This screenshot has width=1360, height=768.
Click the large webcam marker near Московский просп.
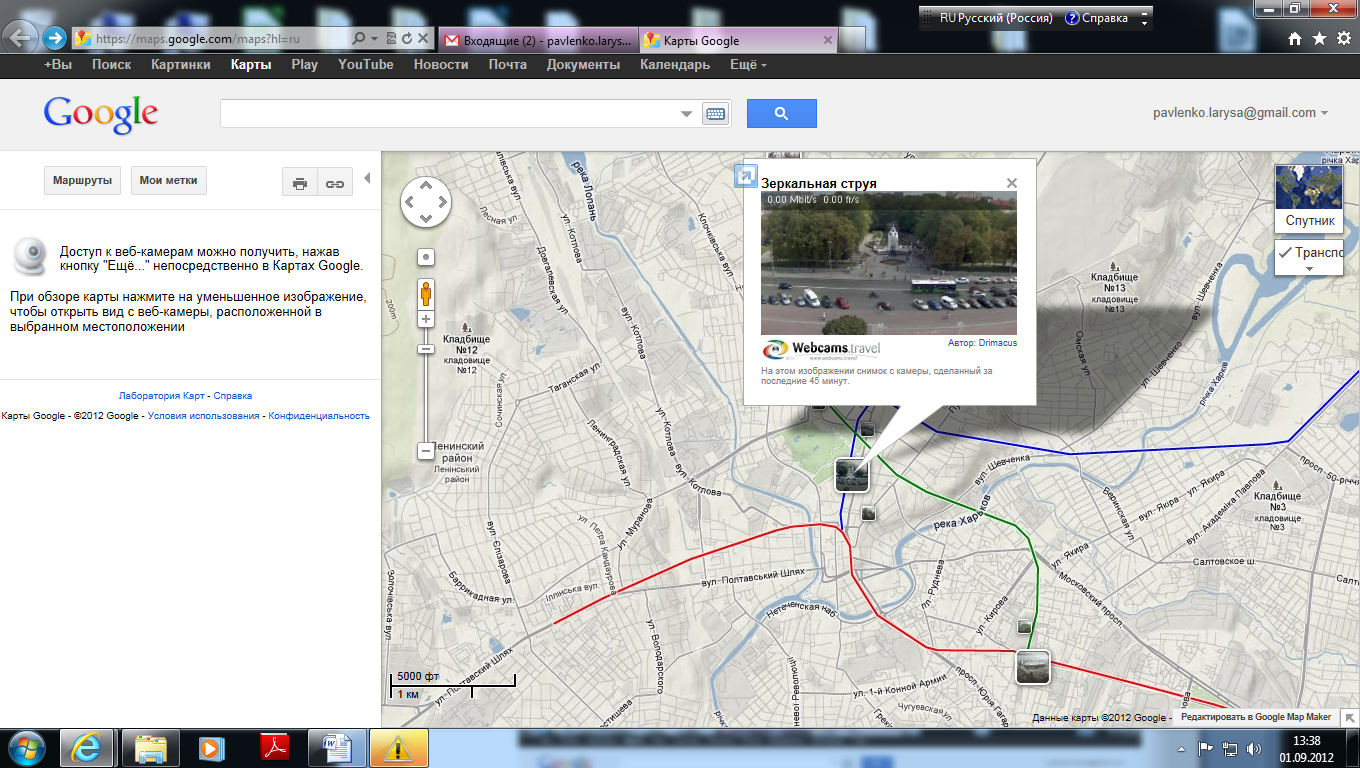1033,666
